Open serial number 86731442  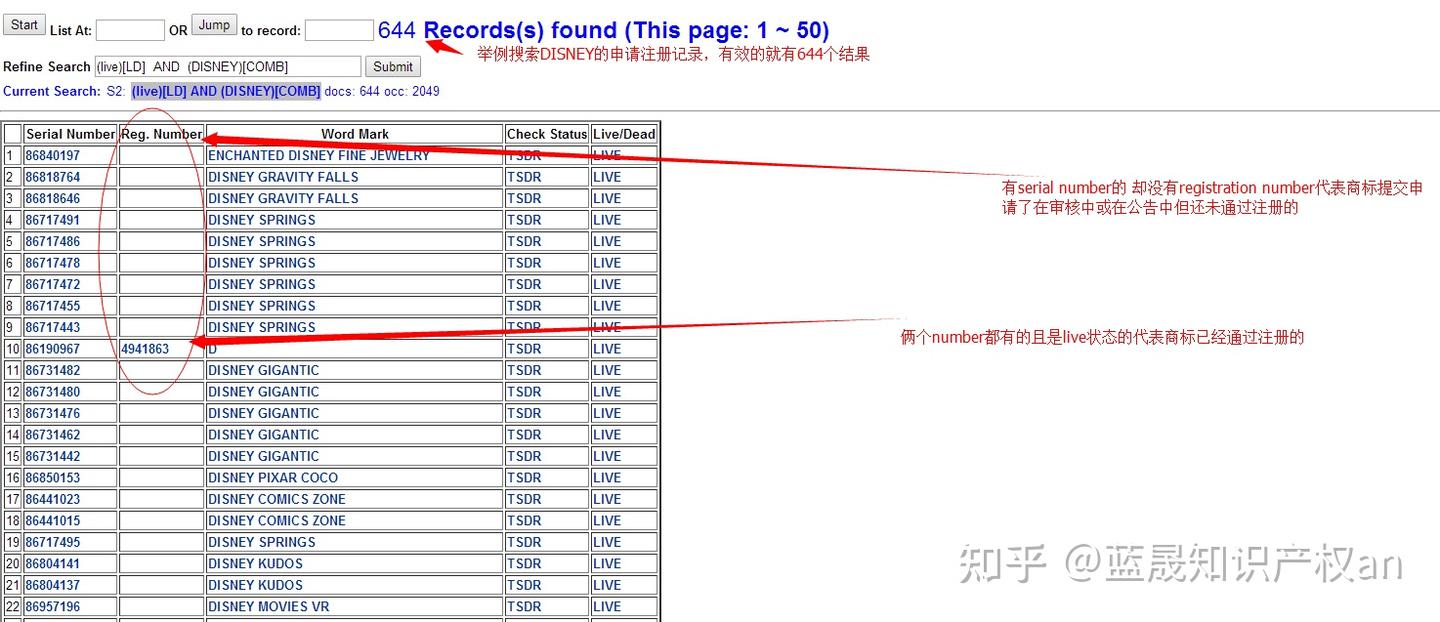53,456
